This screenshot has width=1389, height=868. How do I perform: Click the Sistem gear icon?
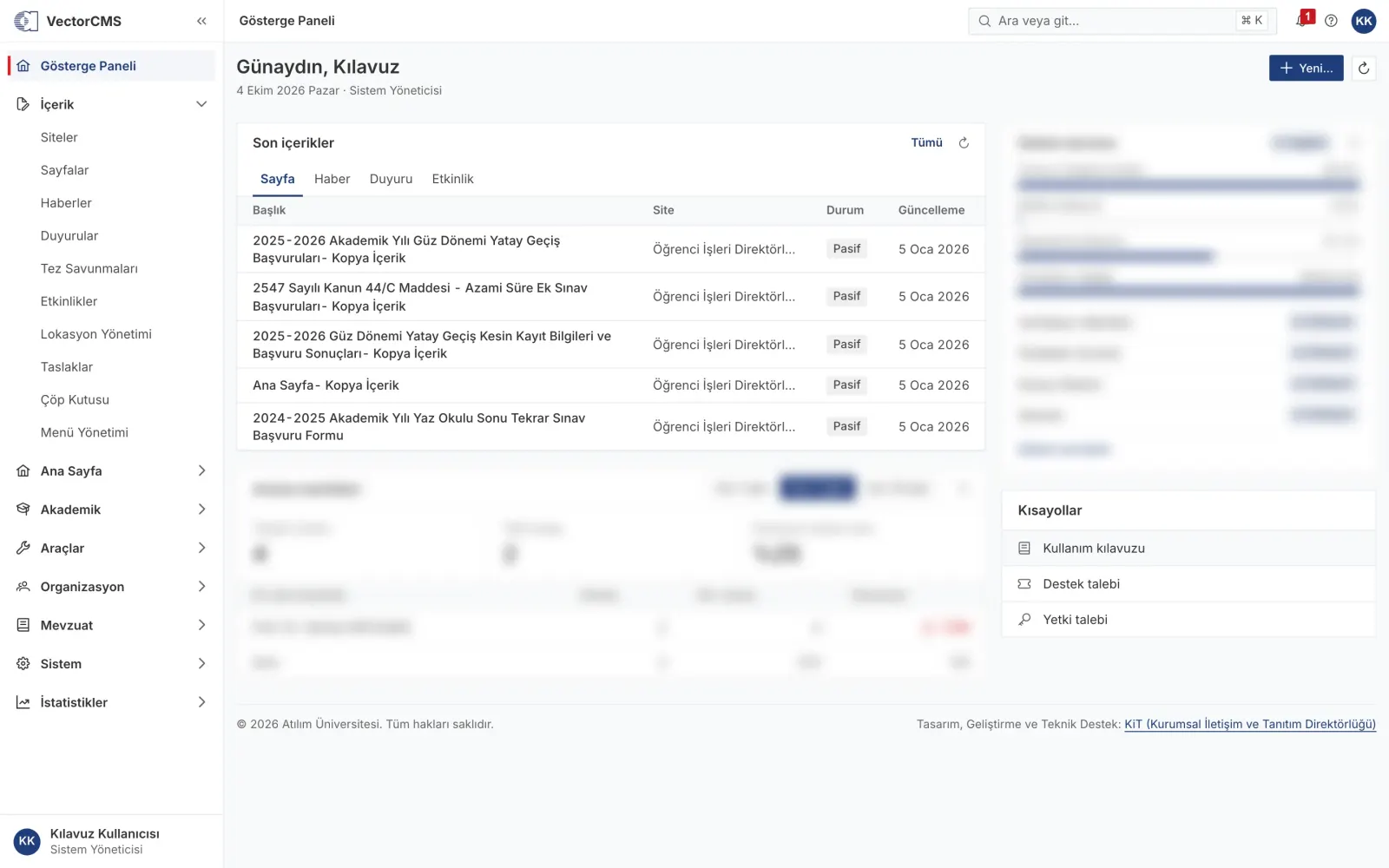coord(23,664)
